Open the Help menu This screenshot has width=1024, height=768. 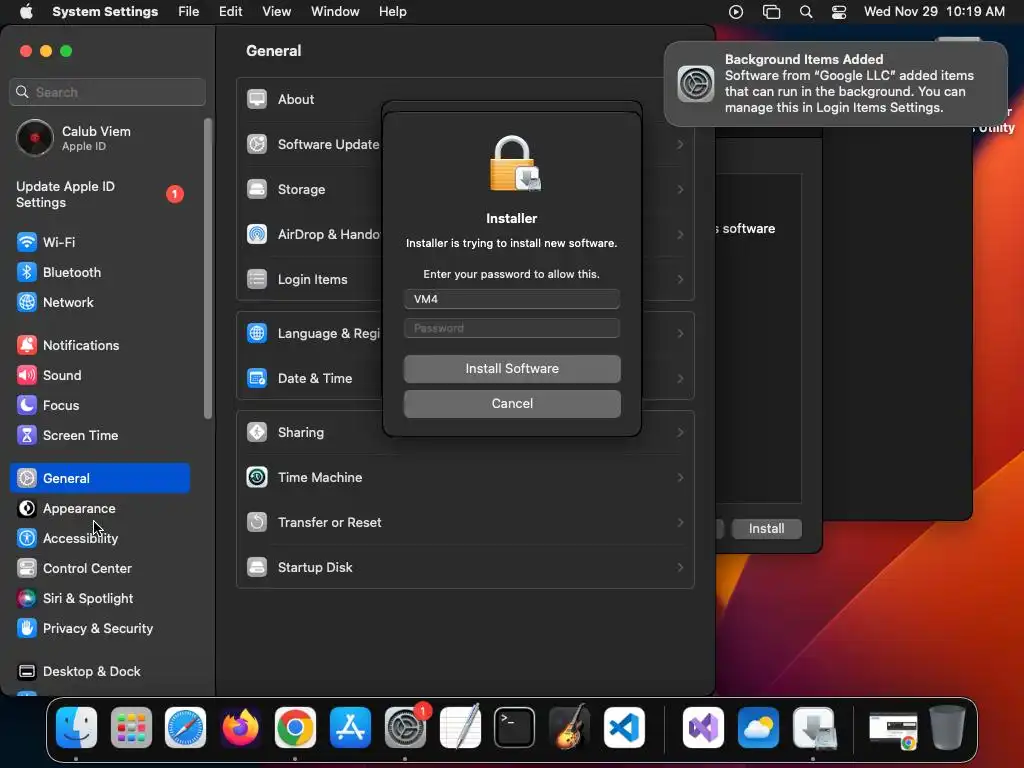point(392,12)
